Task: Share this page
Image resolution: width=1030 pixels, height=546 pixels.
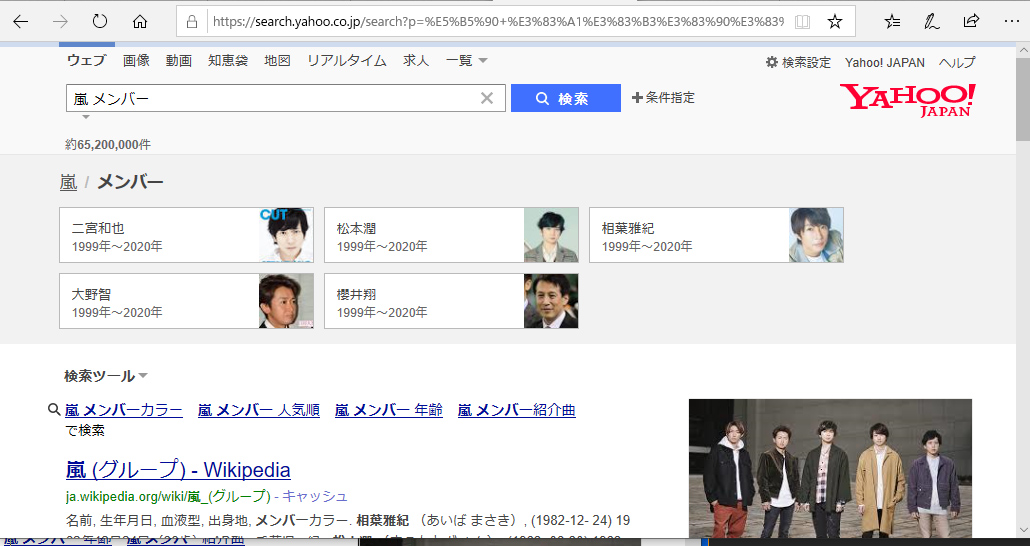Action: click(x=971, y=22)
